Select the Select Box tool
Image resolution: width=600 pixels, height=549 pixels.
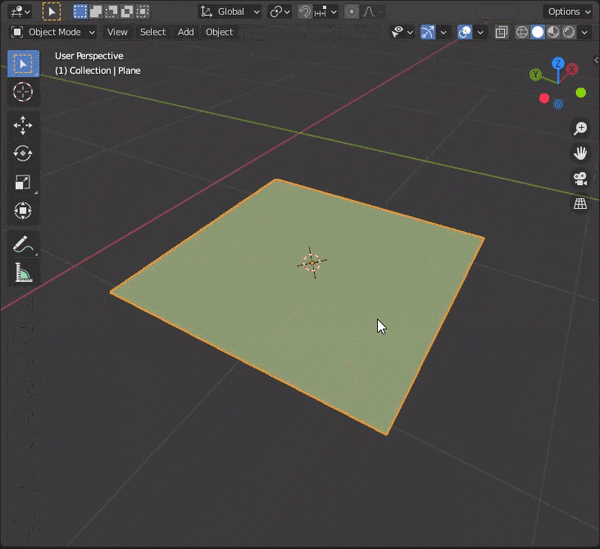(23, 64)
